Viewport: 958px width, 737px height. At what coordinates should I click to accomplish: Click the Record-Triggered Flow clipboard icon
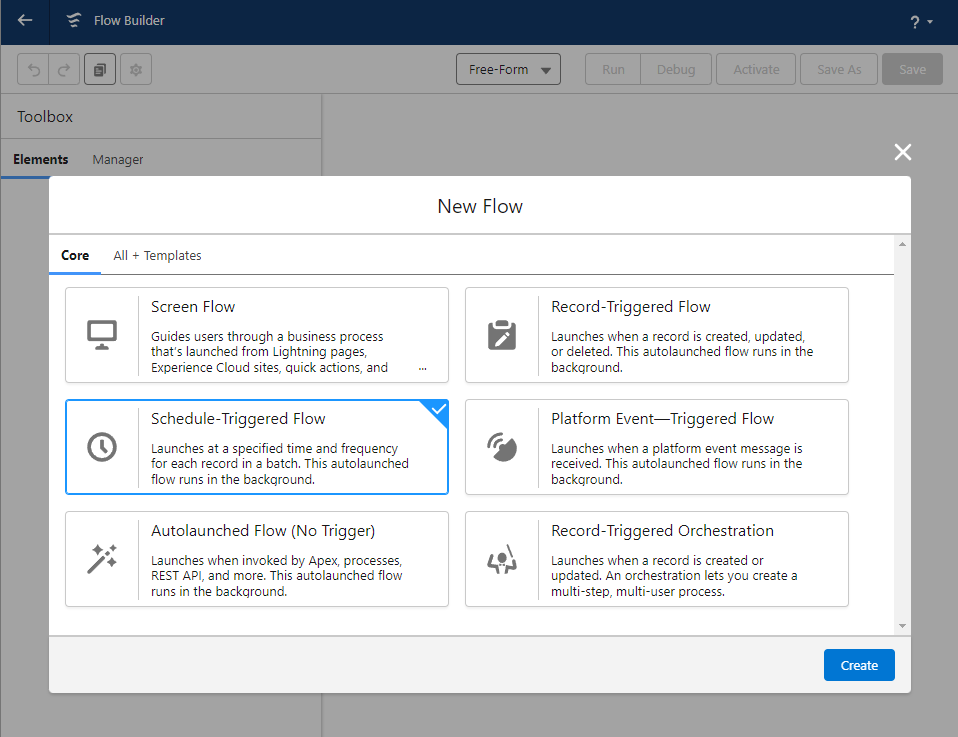(x=502, y=335)
